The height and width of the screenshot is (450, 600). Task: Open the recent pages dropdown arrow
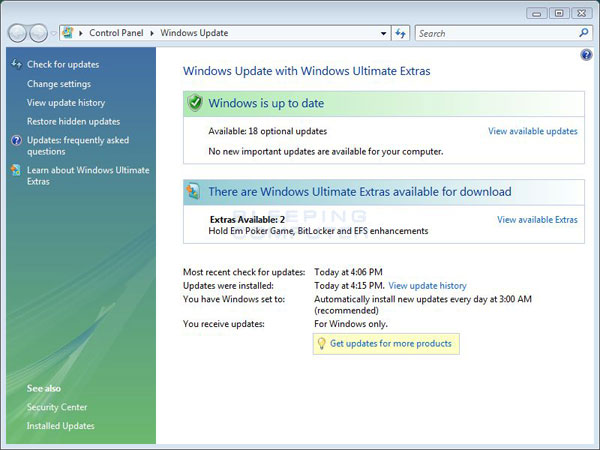click(x=54, y=34)
